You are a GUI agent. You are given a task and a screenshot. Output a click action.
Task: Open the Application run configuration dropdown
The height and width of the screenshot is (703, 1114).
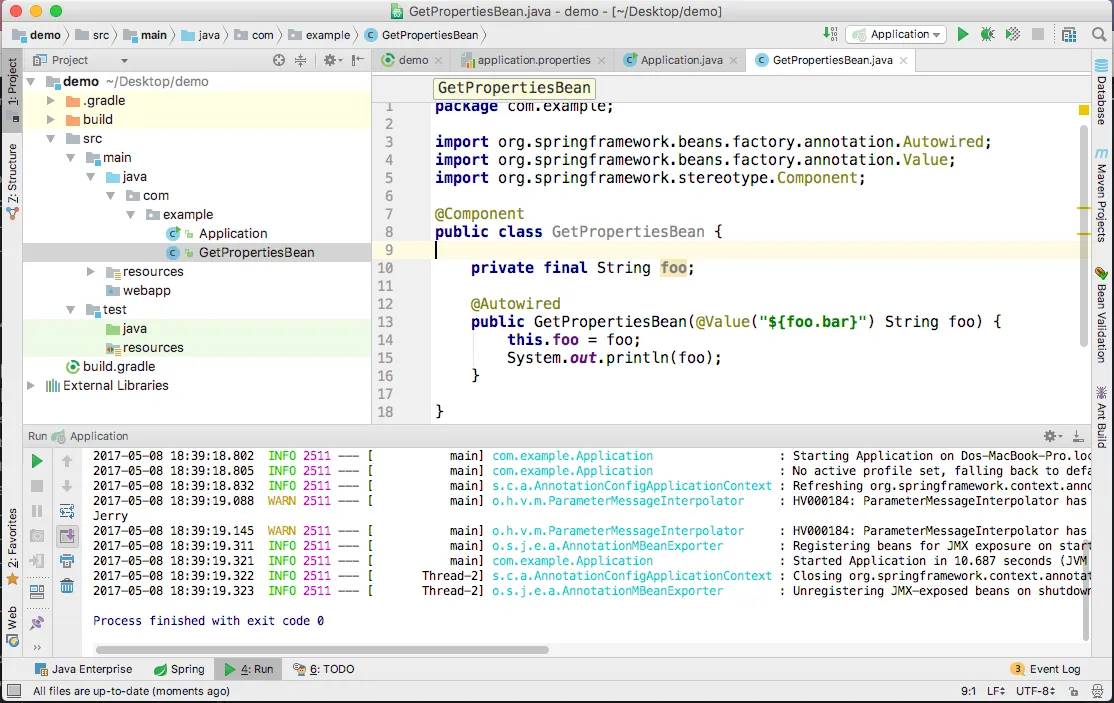[896, 35]
